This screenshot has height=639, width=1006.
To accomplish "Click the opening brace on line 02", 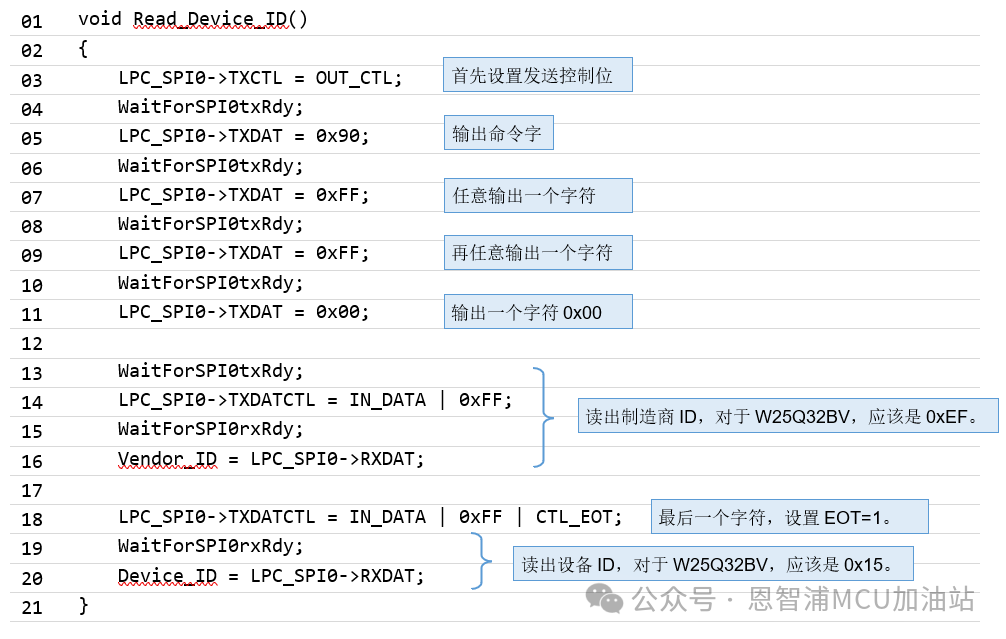I will (x=82, y=48).
